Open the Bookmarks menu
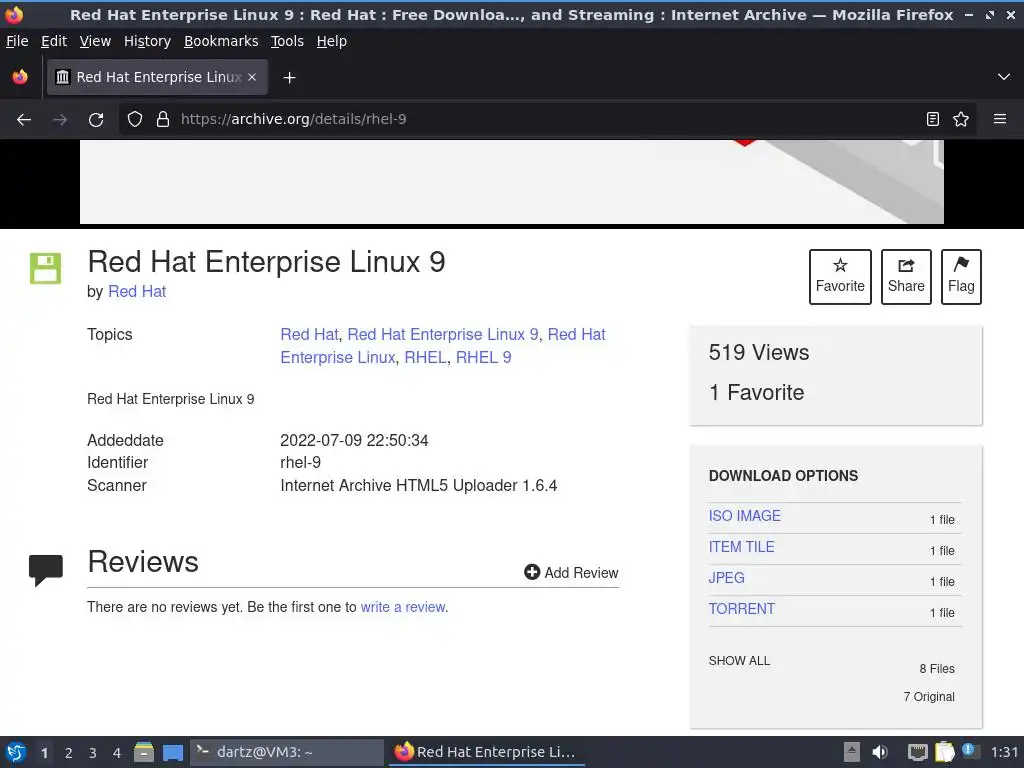Viewport: 1024px width, 768px height. pyautogui.click(x=221, y=41)
